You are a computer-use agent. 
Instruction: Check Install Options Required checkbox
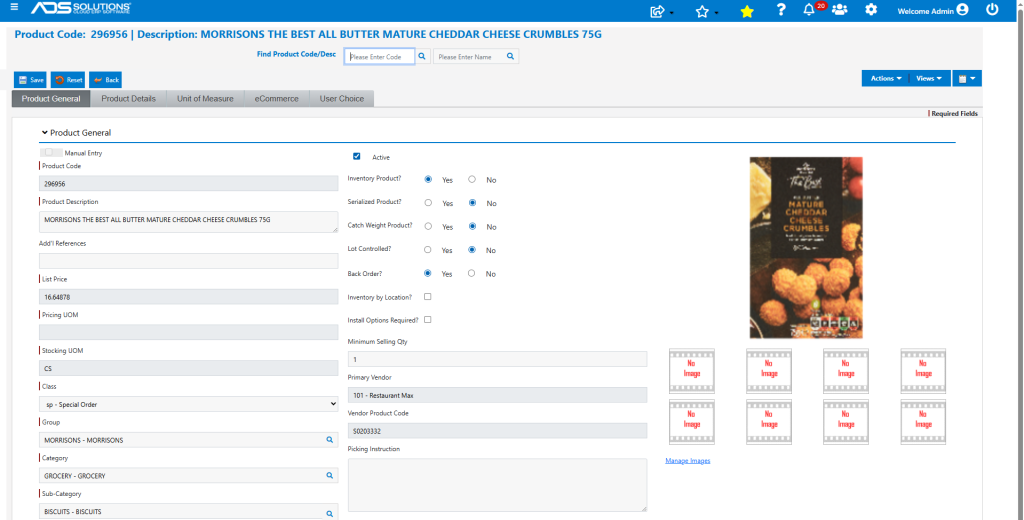coord(428,319)
